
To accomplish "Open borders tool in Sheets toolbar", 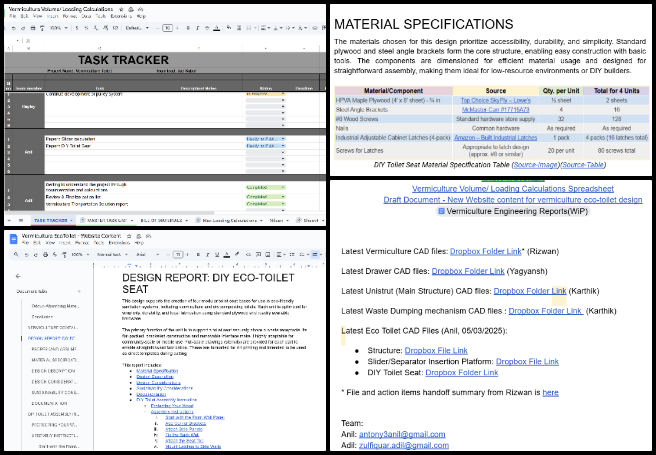I will [239, 28].
